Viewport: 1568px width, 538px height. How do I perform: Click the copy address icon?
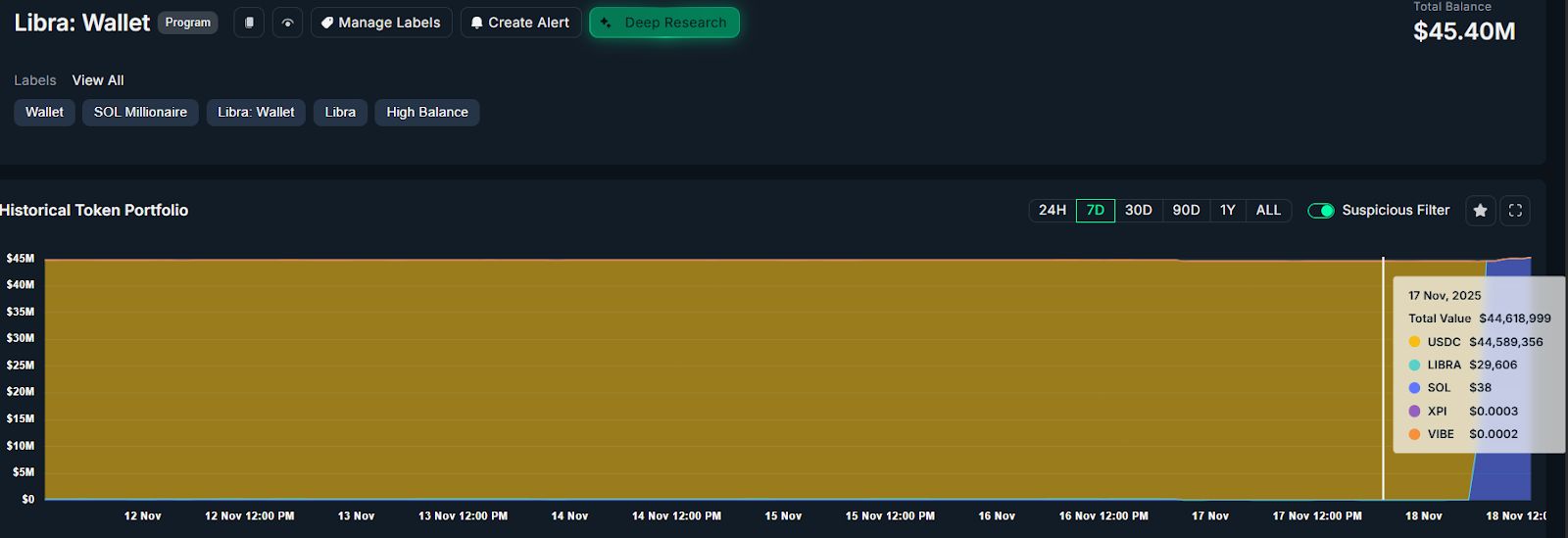[249, 23]
